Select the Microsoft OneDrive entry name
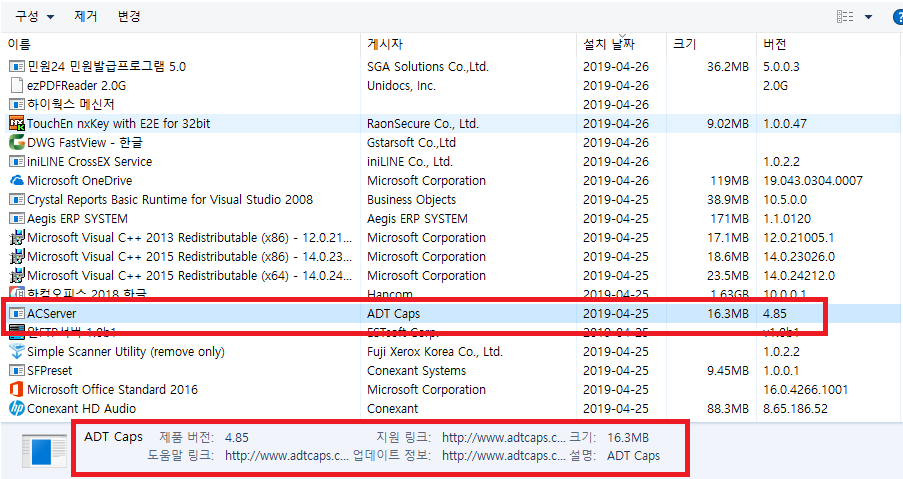 79,181
